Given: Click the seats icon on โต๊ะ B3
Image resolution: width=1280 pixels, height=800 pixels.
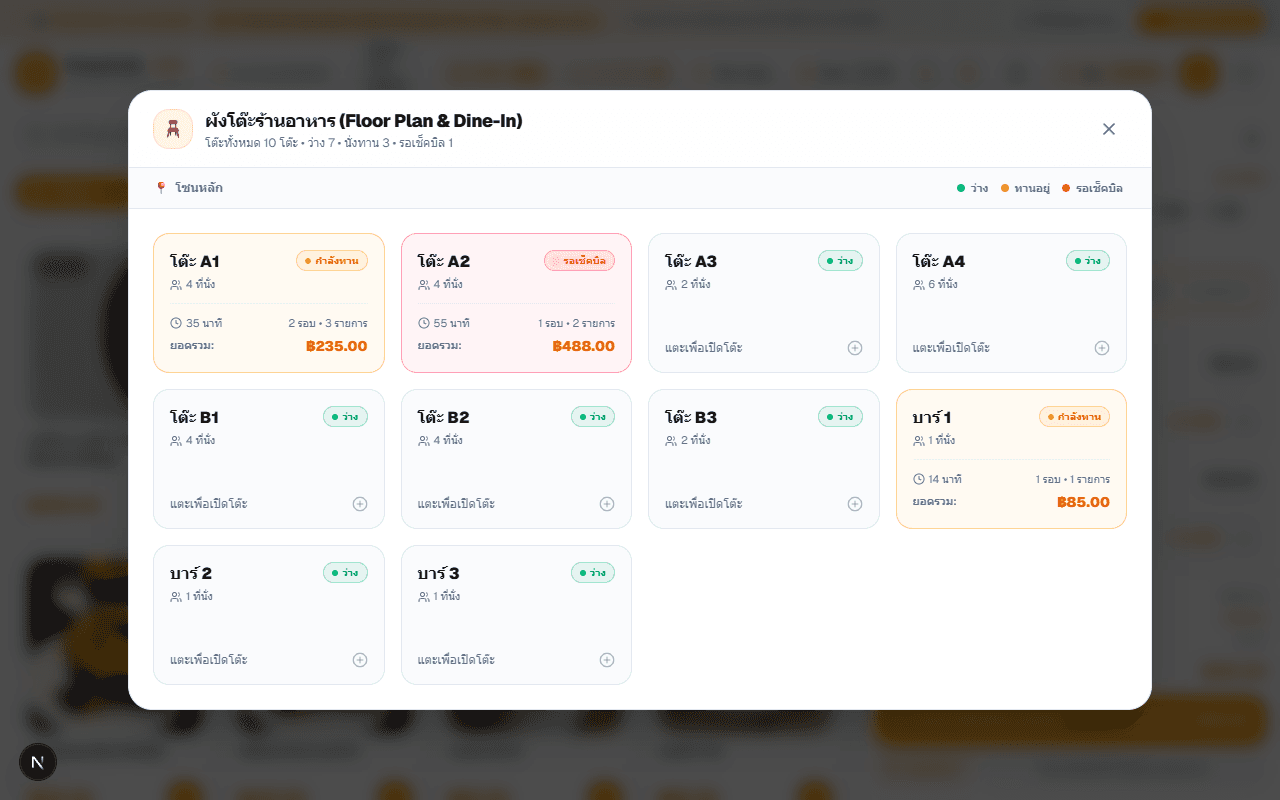Looking at the screenshot, I should tap(671, 441).
